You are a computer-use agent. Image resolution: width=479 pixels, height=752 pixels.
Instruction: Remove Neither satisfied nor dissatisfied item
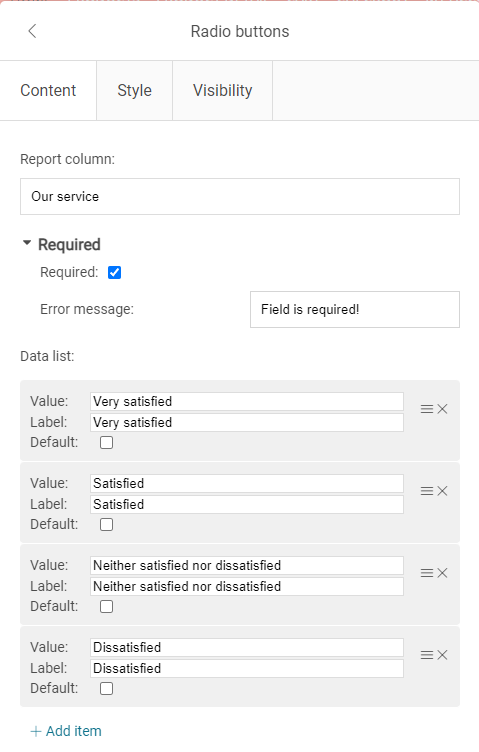click(442, 573)
